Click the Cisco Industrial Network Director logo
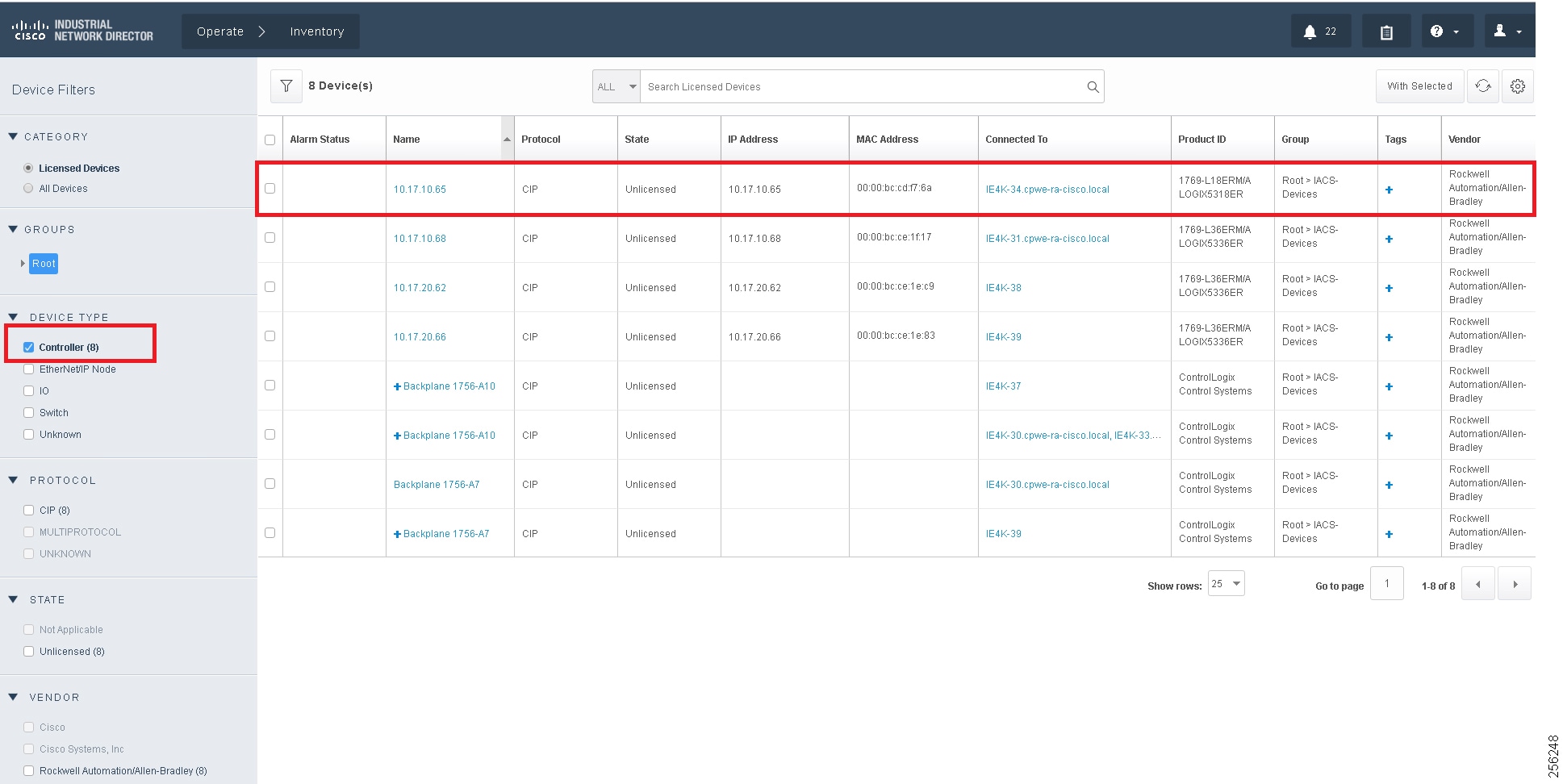Viewport: 1563px width, 784px height. (x=82, y=31)
